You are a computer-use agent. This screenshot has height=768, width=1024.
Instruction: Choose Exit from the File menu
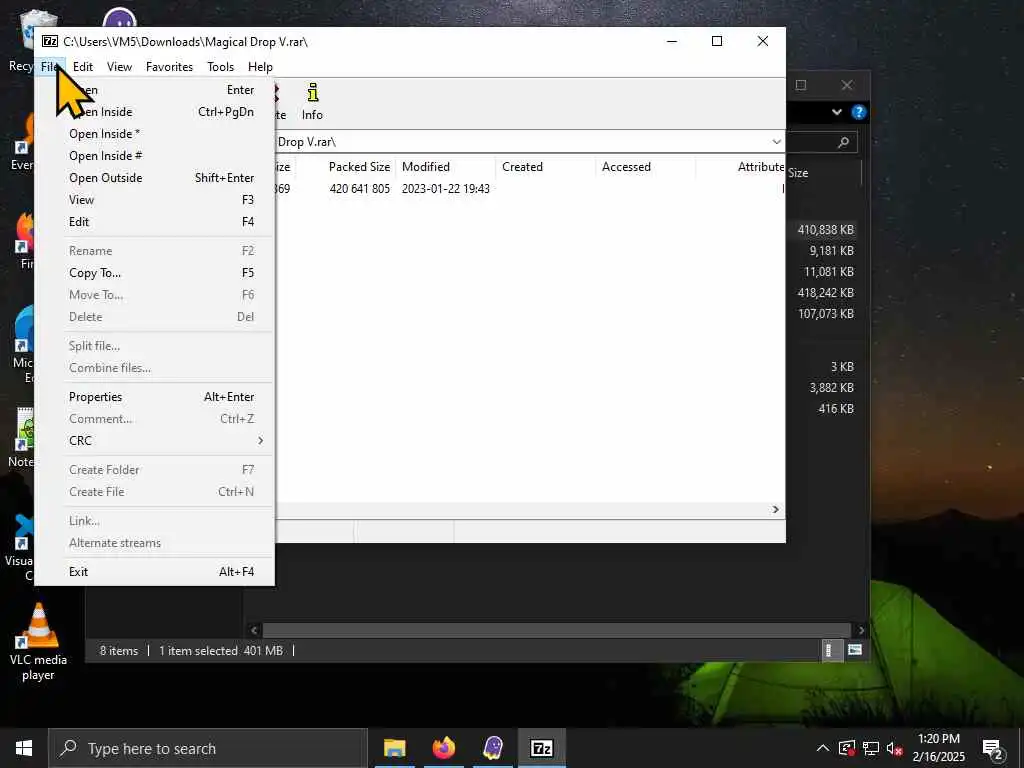coord(155,572)
